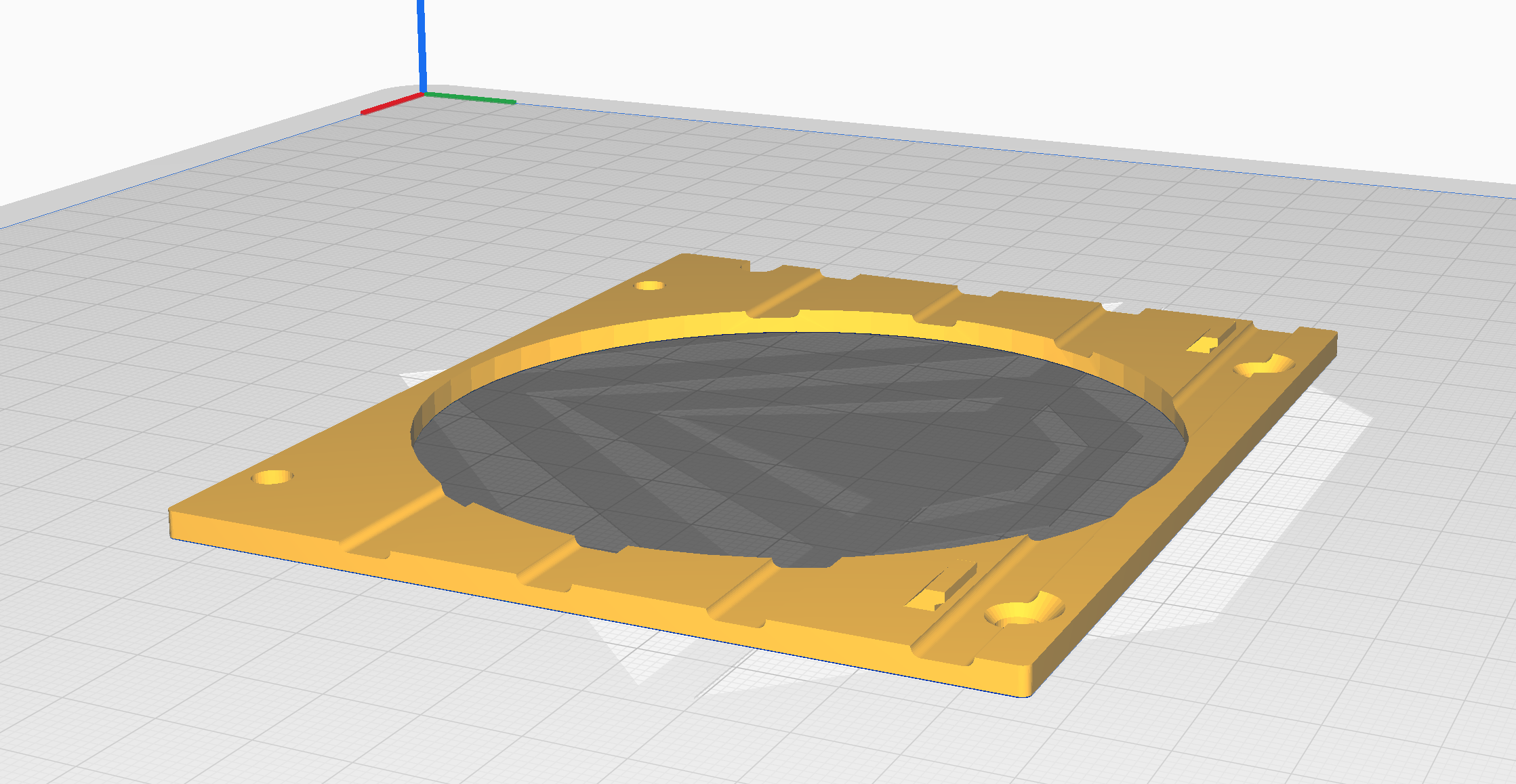Click the green Y axis line at origin

click(x=470, y=98)
